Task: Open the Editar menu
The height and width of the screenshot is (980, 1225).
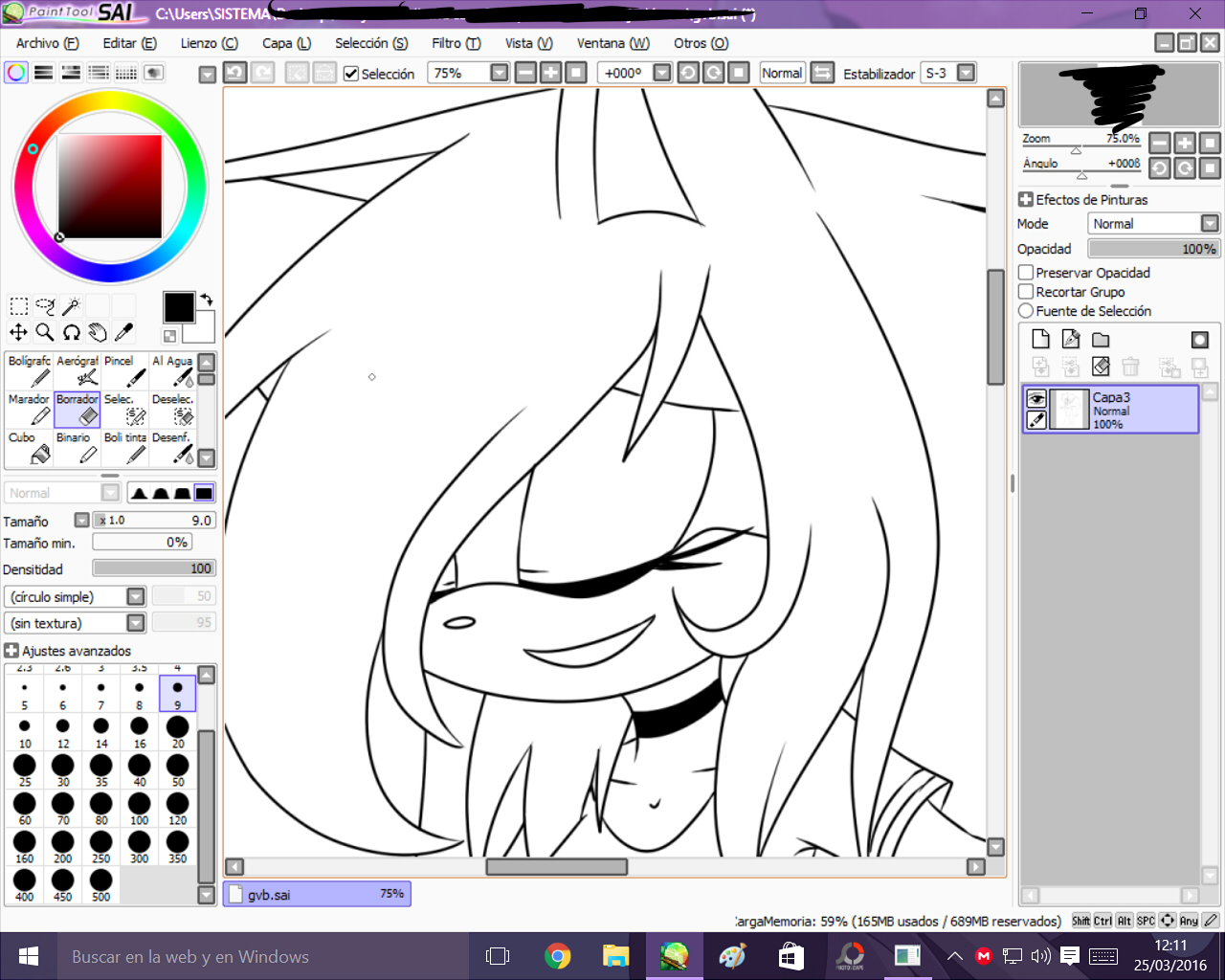Action: (130, 43)
